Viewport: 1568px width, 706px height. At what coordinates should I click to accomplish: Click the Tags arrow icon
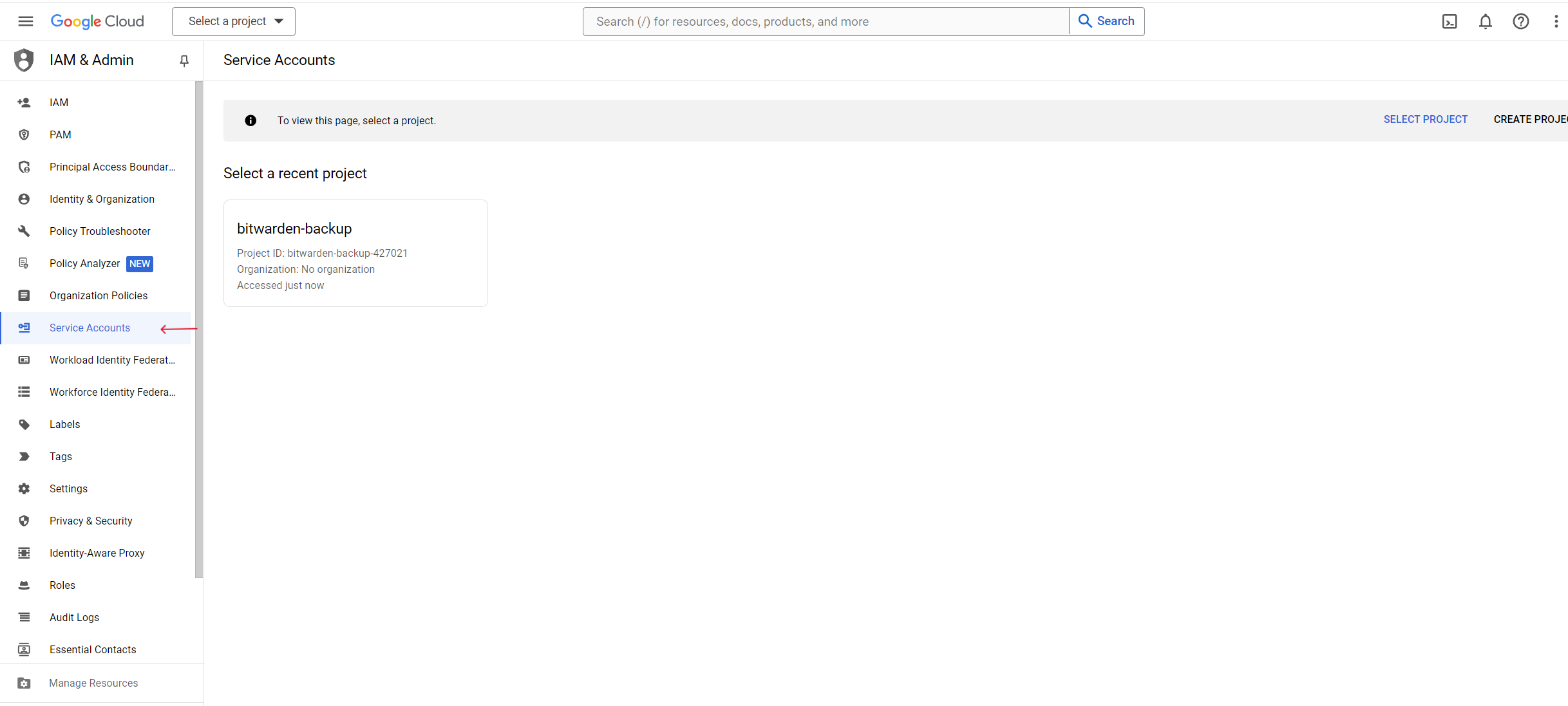(24, 456)
